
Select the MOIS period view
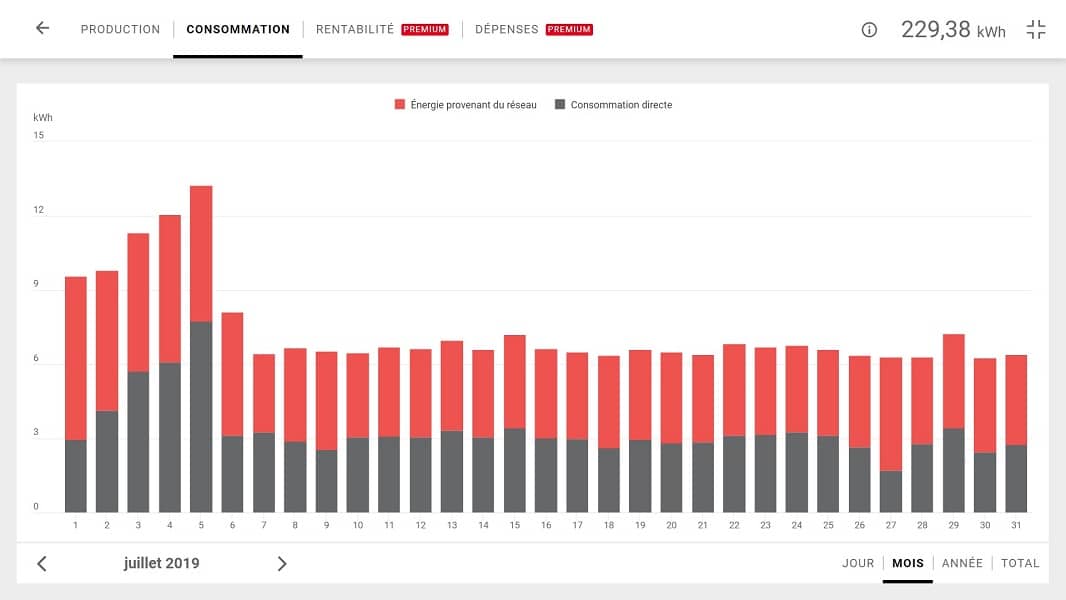[x=908, y=564]
